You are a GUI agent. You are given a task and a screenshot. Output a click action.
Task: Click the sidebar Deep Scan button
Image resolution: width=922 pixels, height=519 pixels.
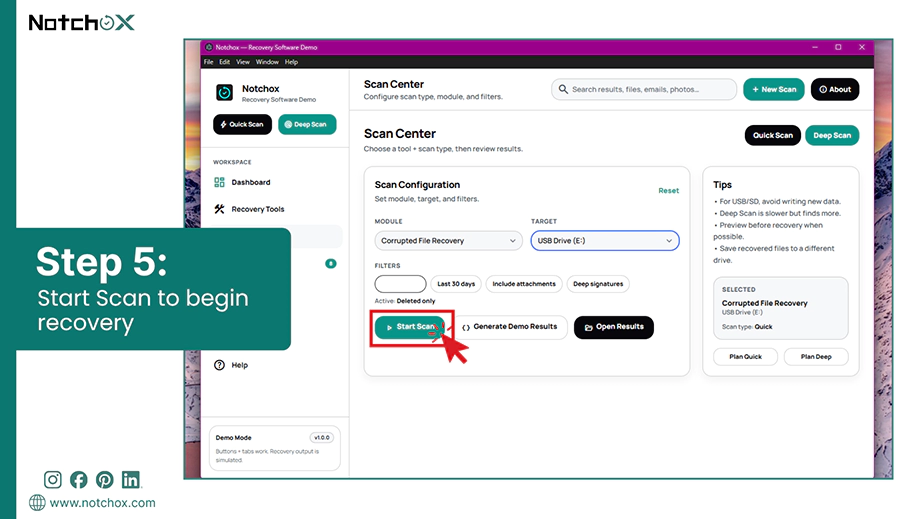(307, 125)
